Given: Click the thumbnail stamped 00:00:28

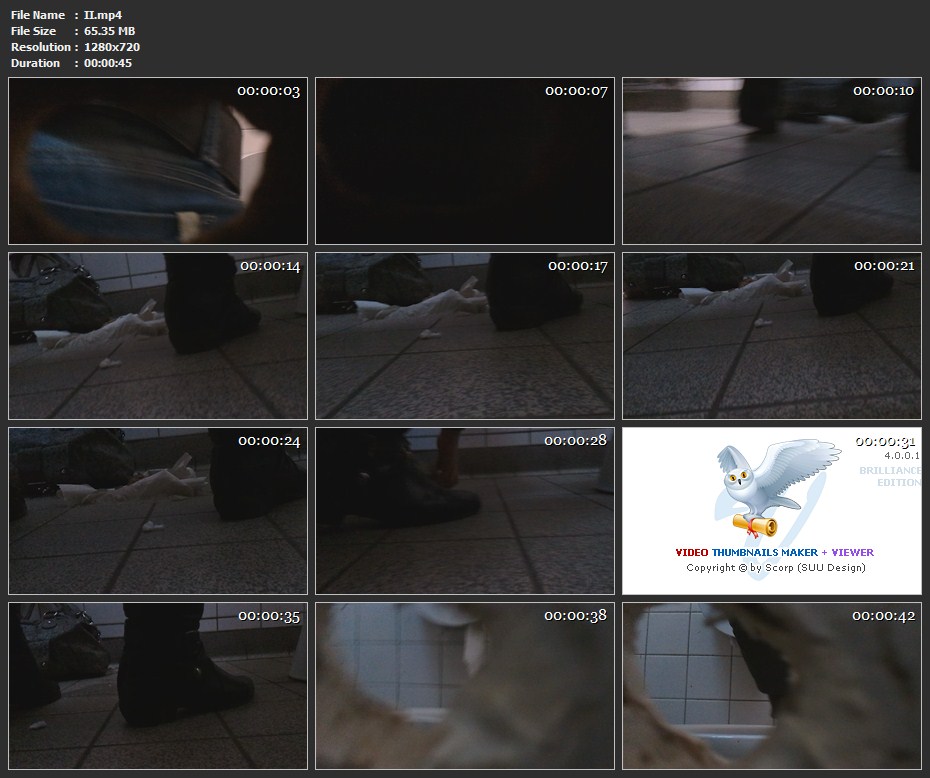Looking at the screenshot, I should 465,511.
